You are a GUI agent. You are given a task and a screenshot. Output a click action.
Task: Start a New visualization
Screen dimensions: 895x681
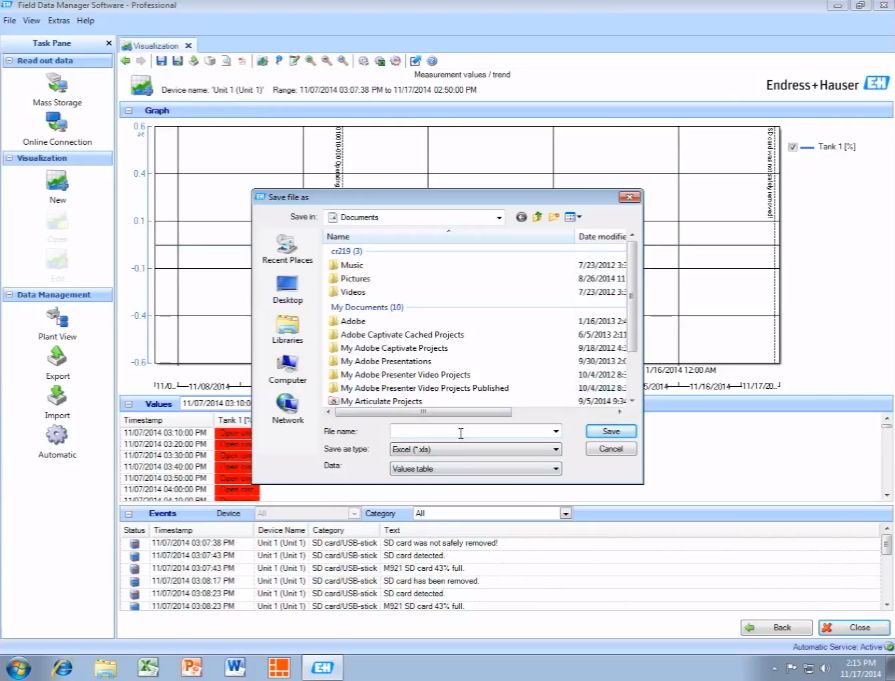pyautogui.click(x=57, y=187)
